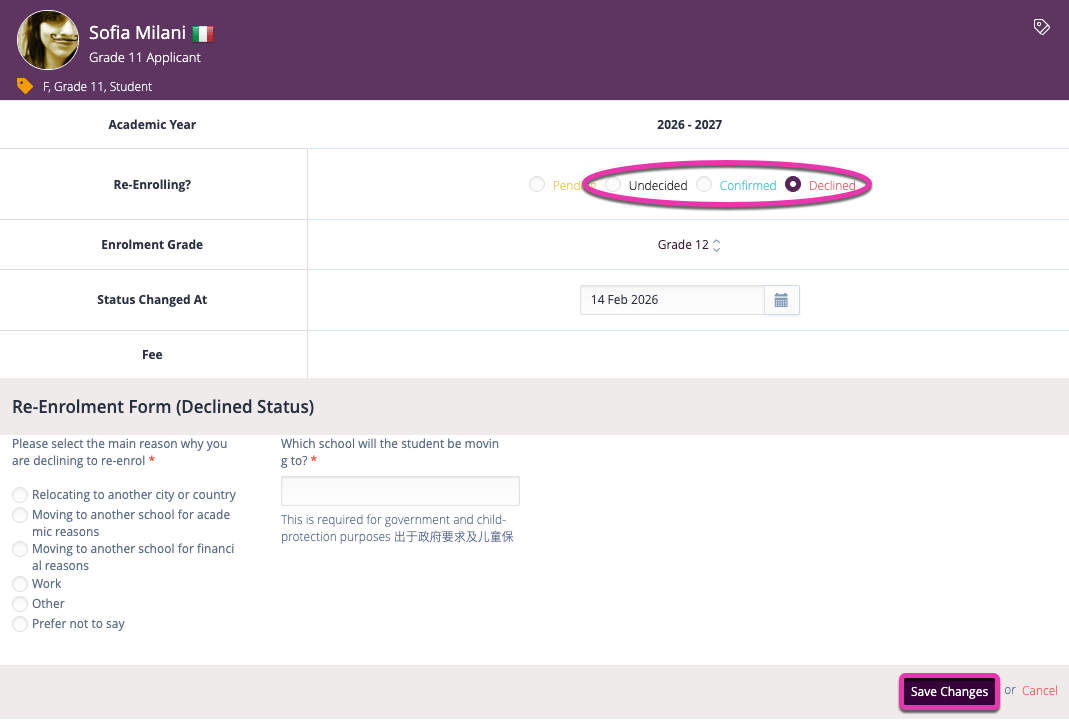The image size is (1069, 720).
Task: Select the Declined radio button
Action: [x=793, y=184]
